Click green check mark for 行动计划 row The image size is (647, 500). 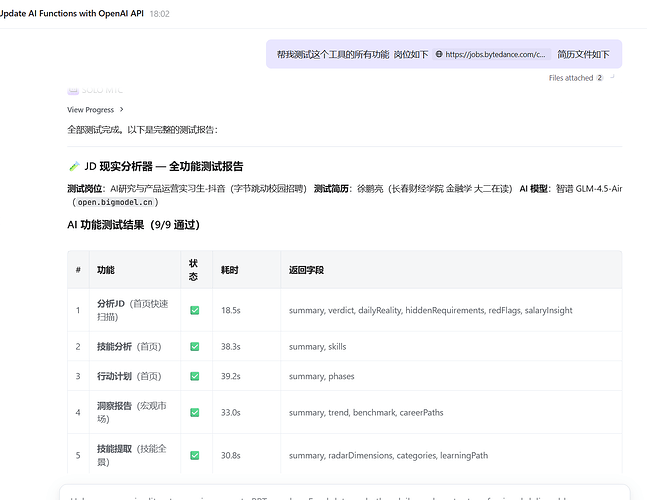[195, 376]
